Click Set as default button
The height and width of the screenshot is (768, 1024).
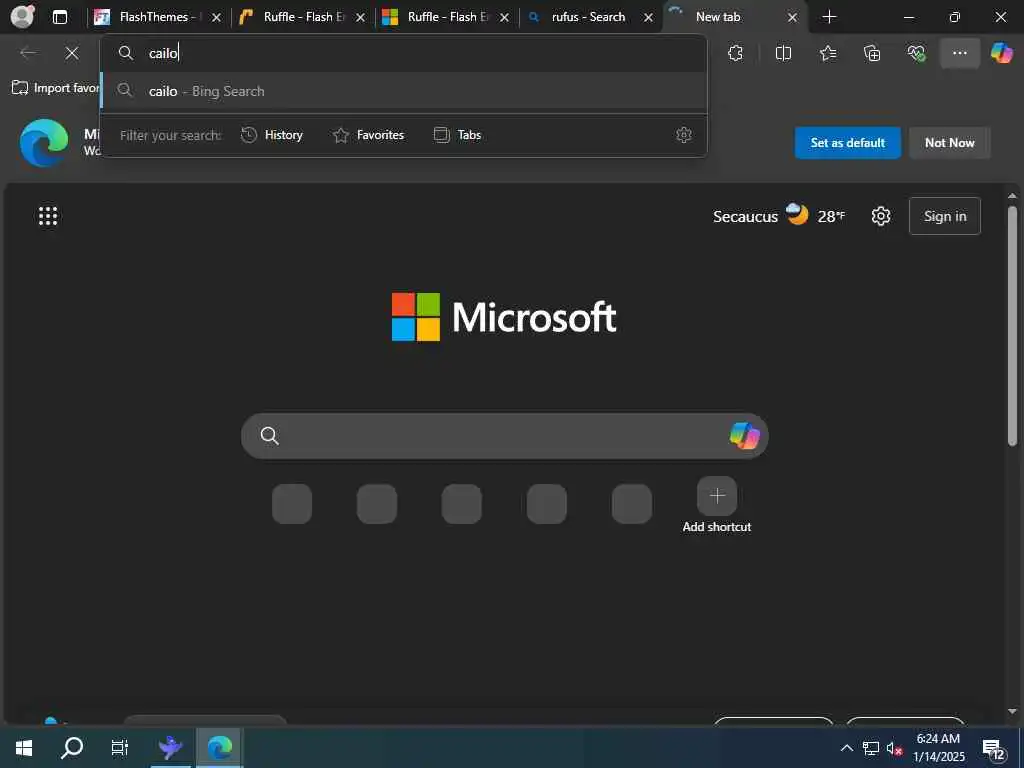coord(847,142)
